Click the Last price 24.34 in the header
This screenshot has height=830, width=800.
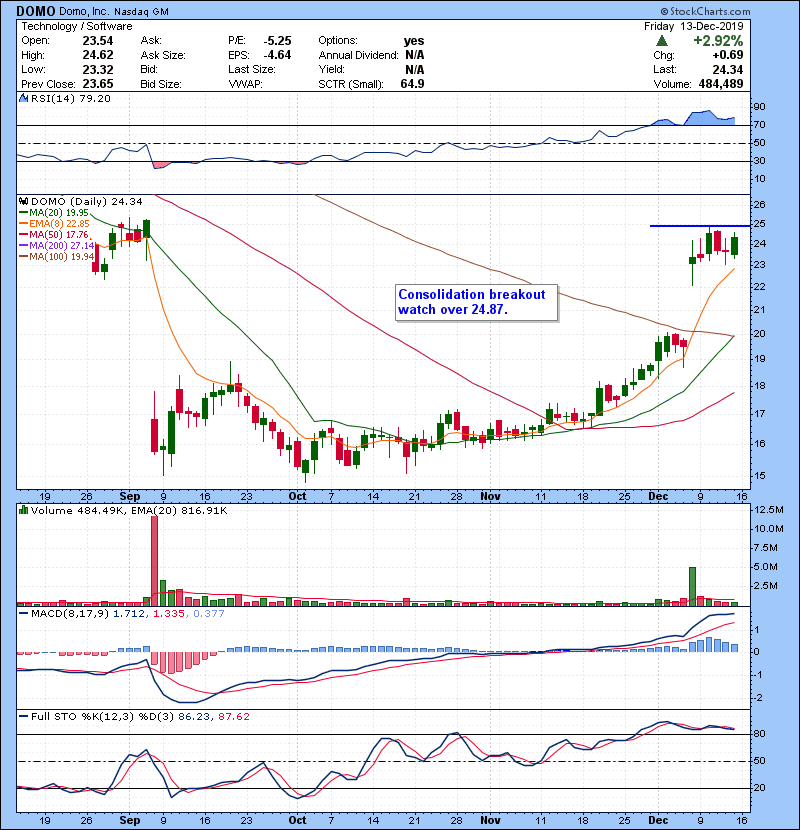click(728, 69)
